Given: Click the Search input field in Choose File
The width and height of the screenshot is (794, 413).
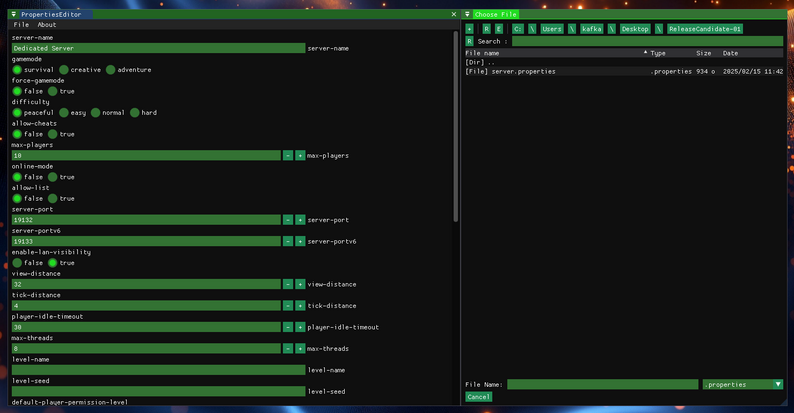Looking at the screenshot, I should tap(648, 42).
